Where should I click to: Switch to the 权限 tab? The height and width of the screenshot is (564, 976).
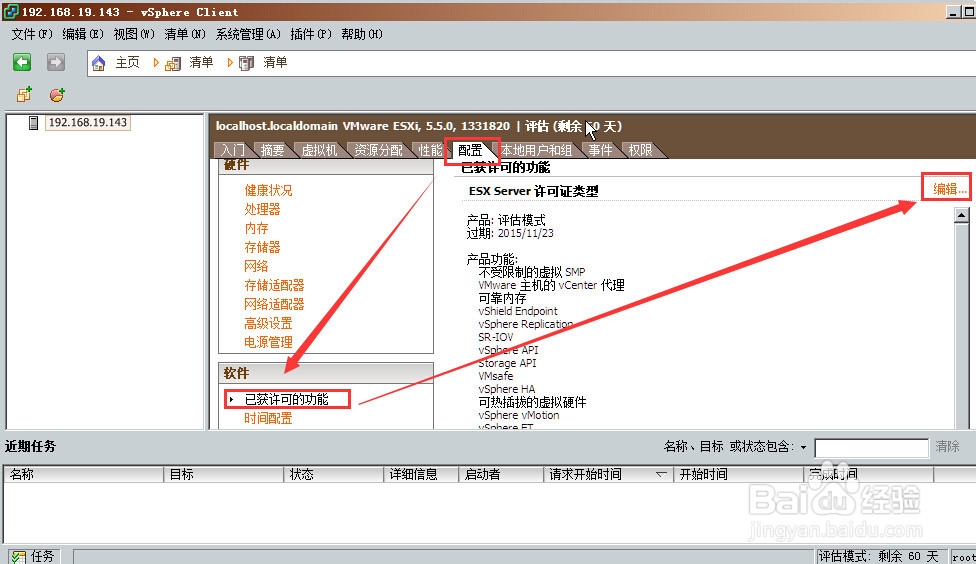coord(640,150)
